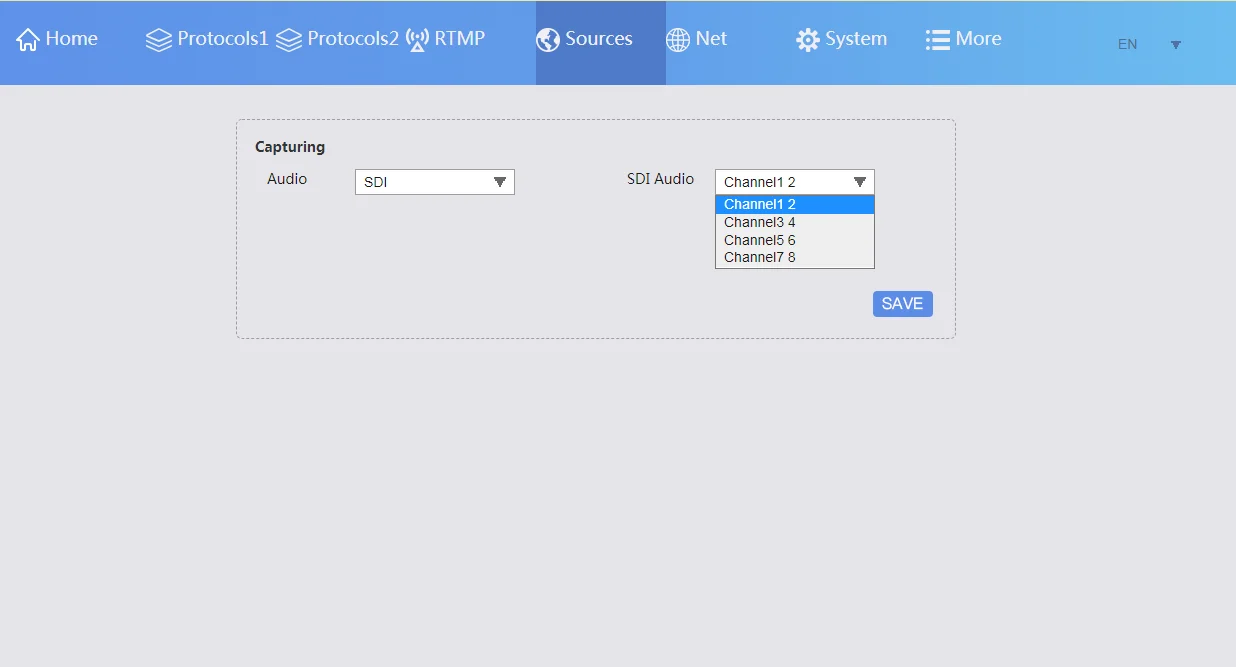Viewport: 1236px width, 667px height.
Task: Open the SDI Audio dropdown arrow
Action: coord(859,181)
